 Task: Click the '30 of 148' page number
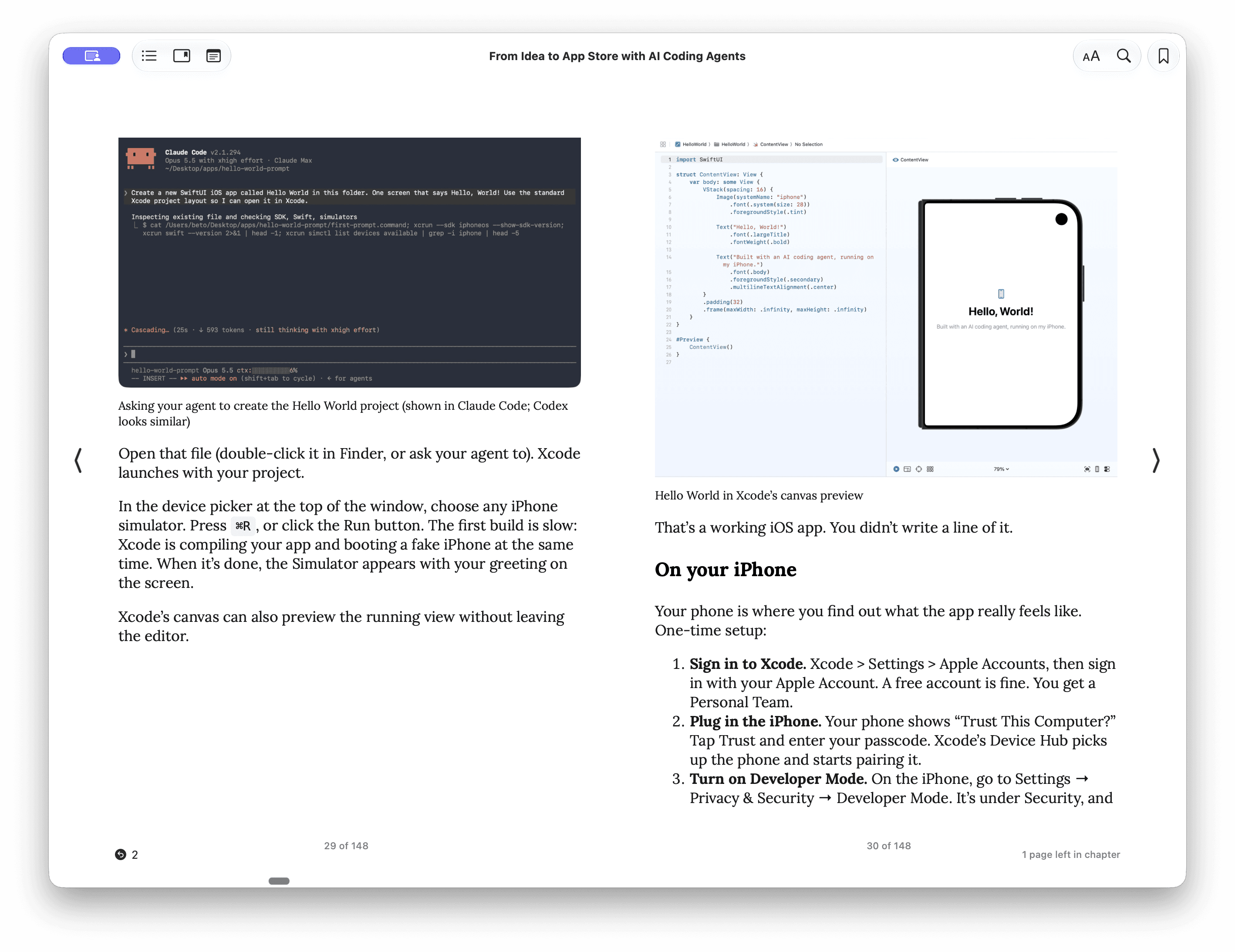coord(888,846)
